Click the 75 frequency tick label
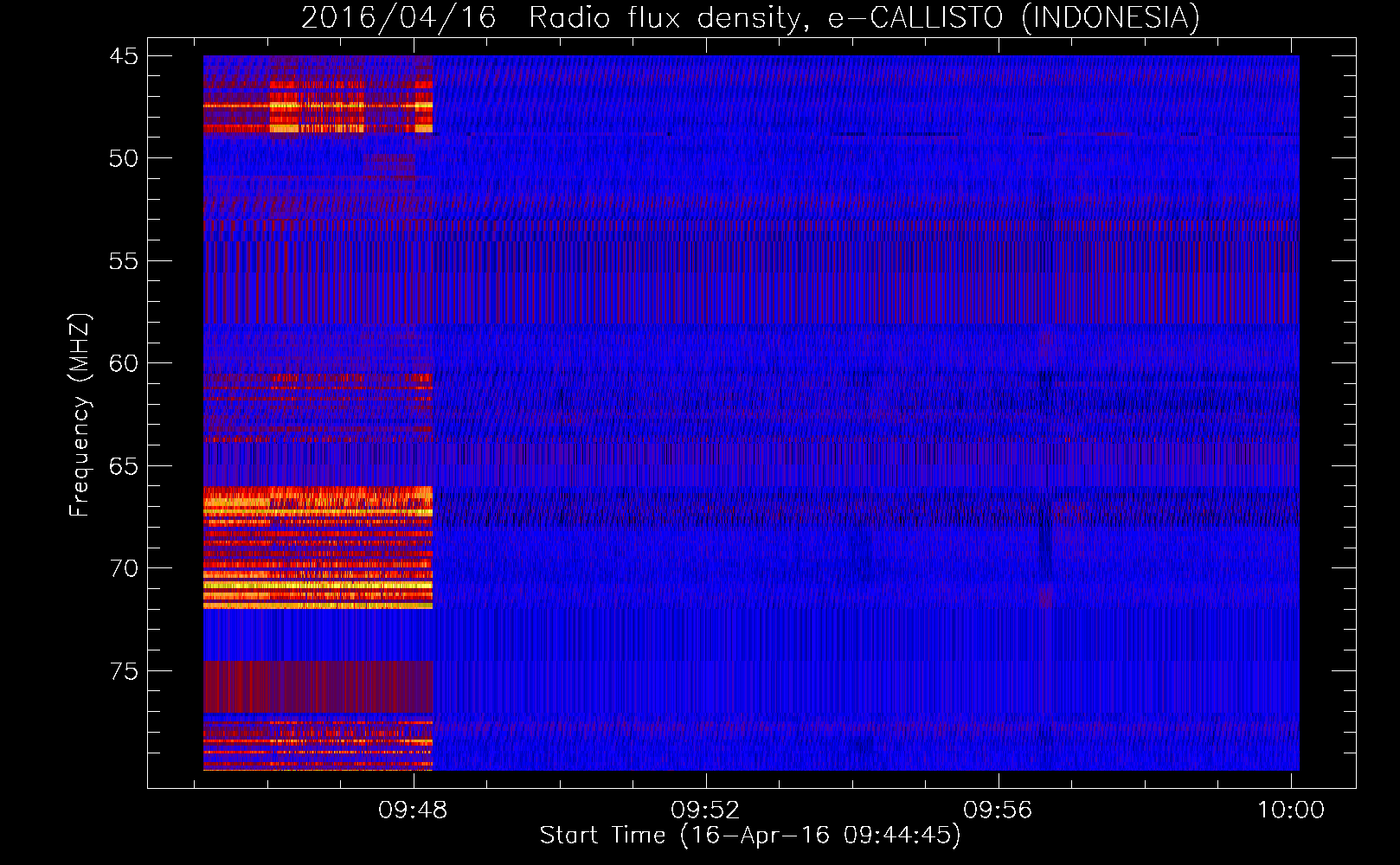The image size is (1400, 865). pos(124,671)
